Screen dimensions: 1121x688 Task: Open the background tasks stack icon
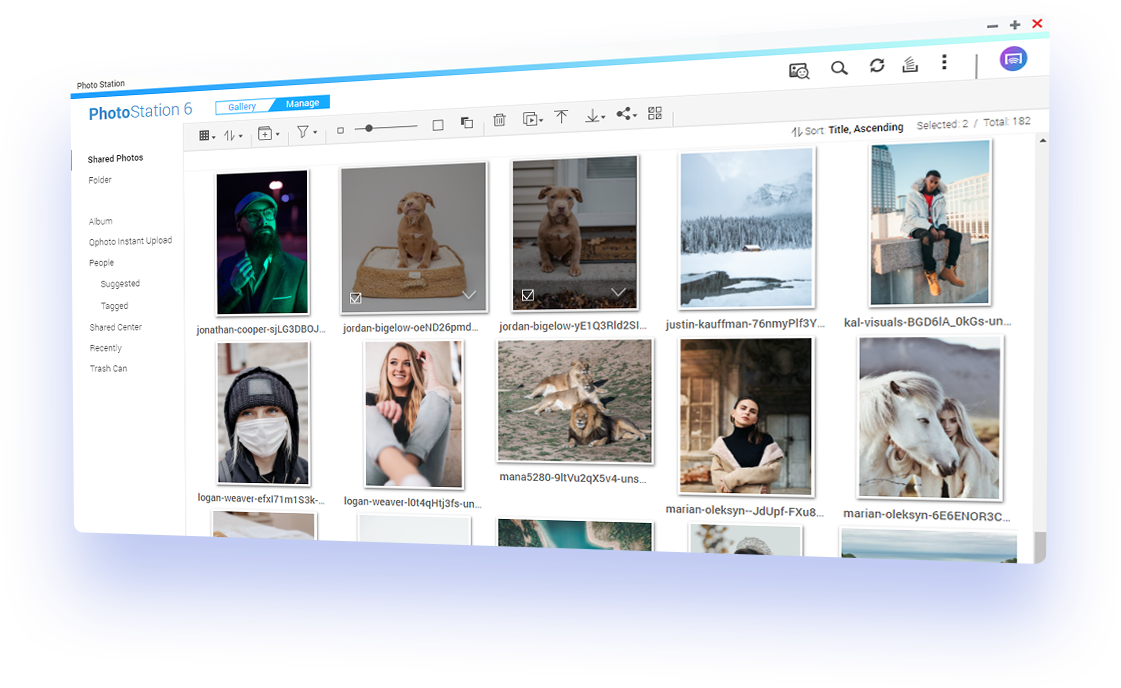[909, 65]
